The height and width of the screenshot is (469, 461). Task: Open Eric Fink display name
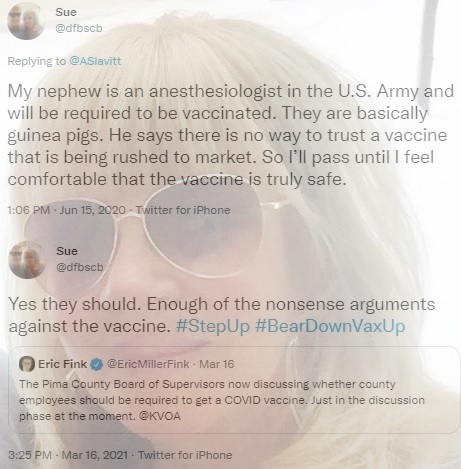point(63,364)
